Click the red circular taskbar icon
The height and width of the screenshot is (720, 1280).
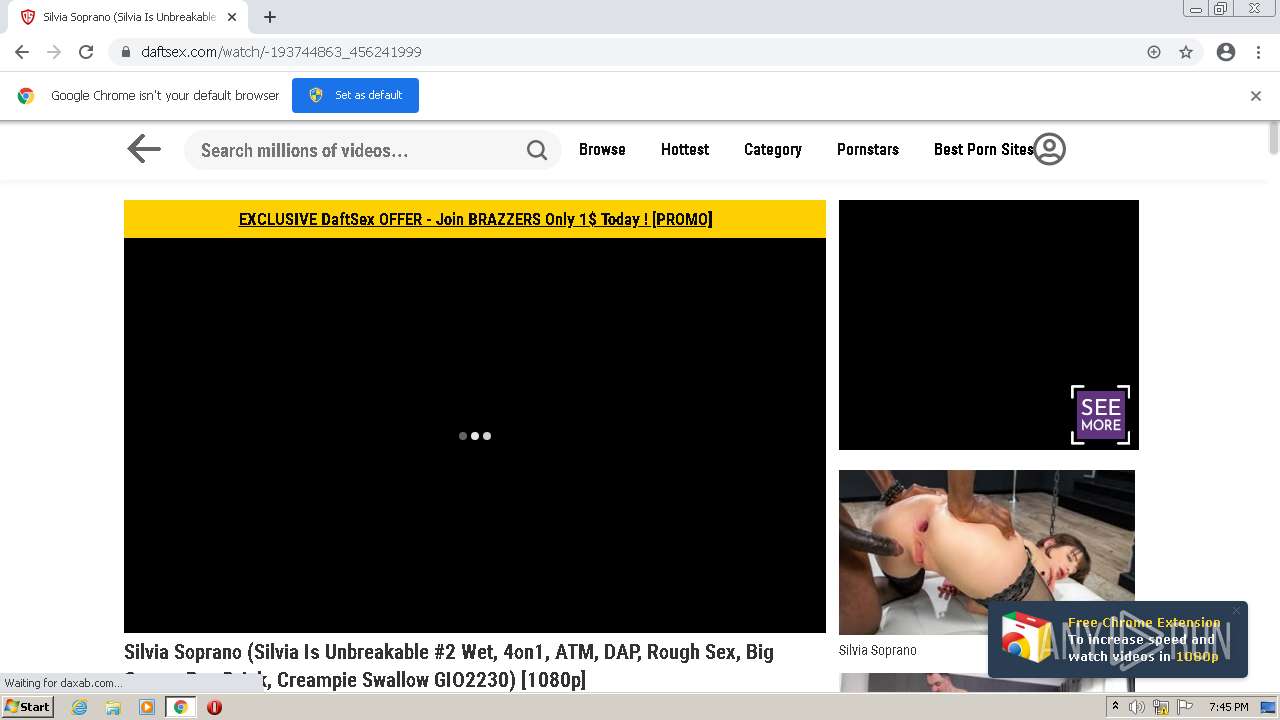pos(214,707)
